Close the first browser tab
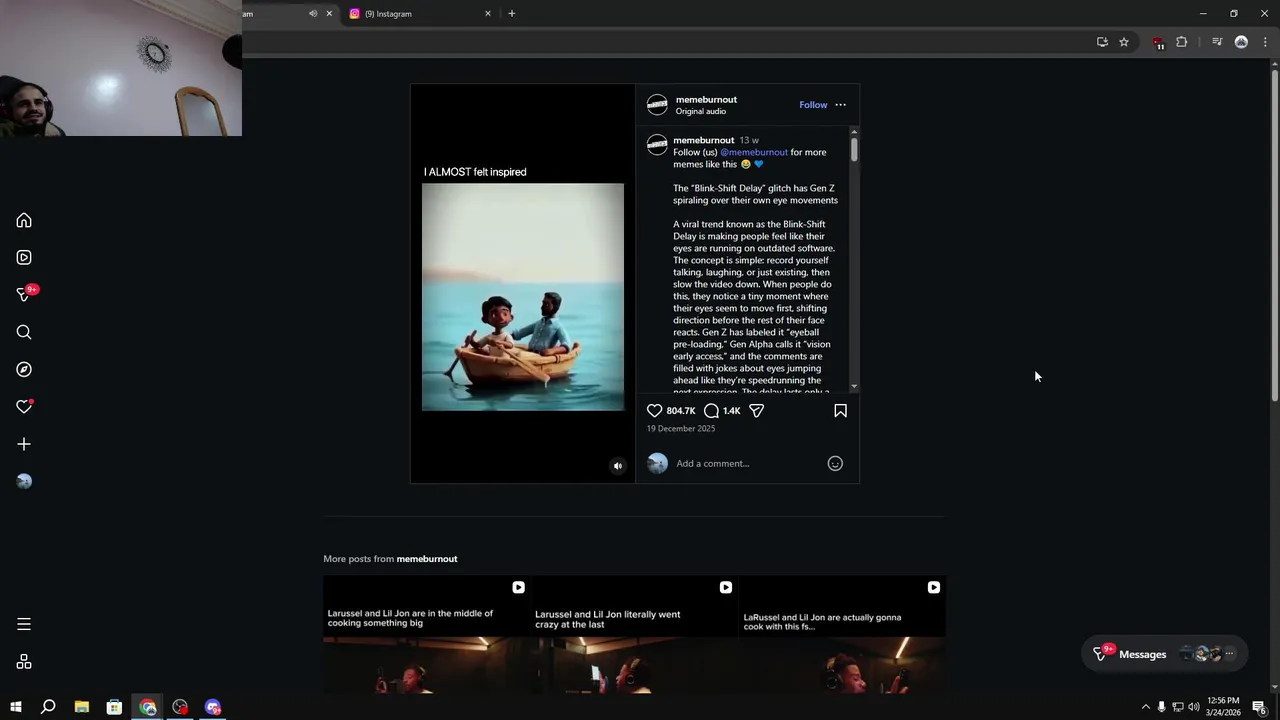 pos(329,14)
